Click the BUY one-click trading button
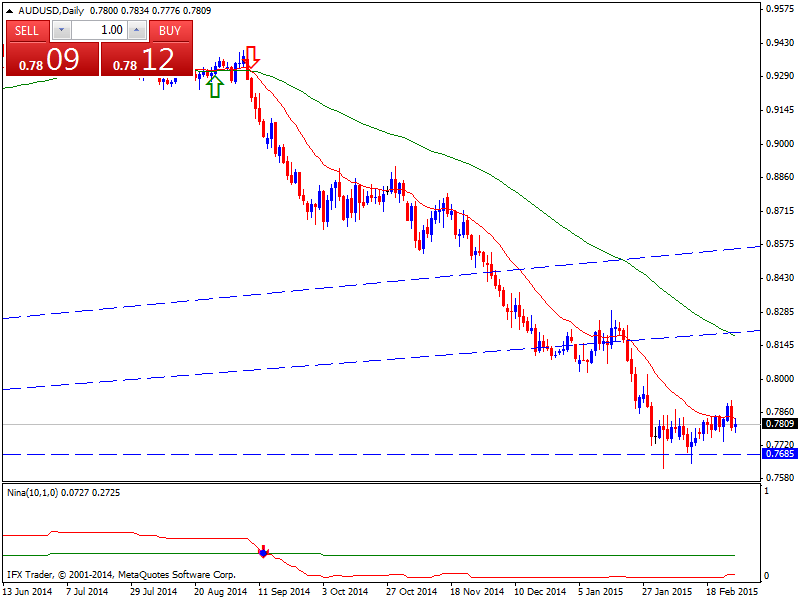Viewport: 800px width, 600px height. [170, 31]
